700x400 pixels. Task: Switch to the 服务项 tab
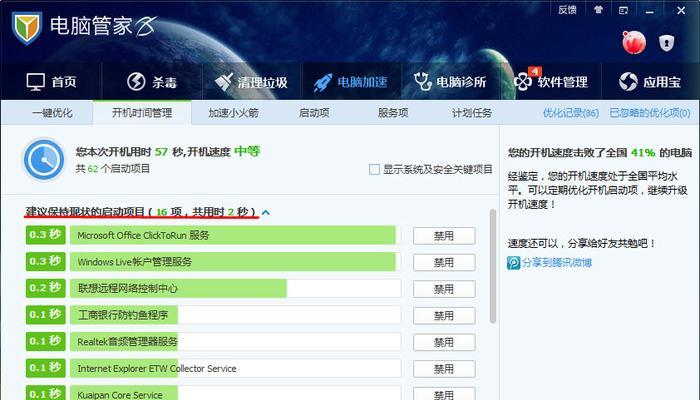coord(393,113)
